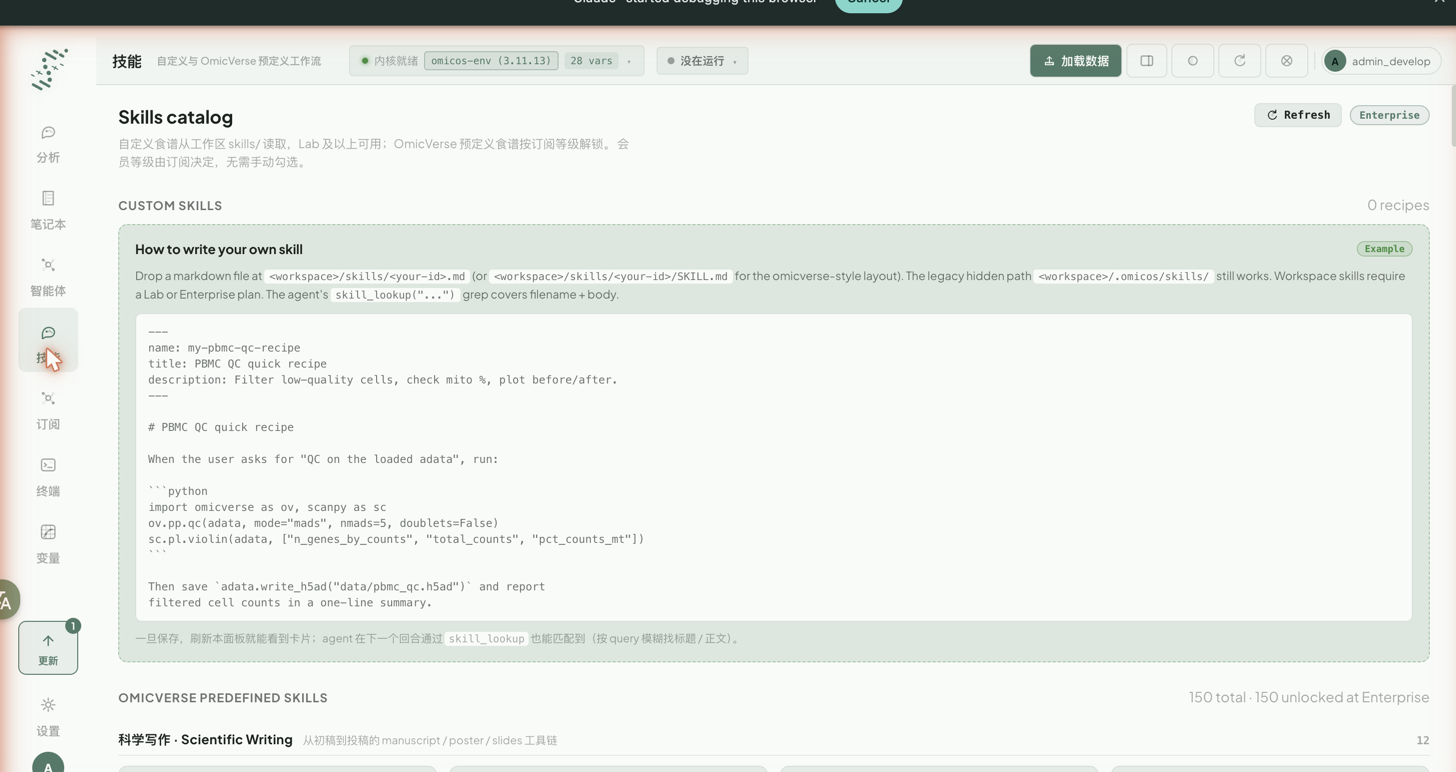
Task: Click the 科学写作 · Scientific Writing category heading
Action: click(205, 740)
